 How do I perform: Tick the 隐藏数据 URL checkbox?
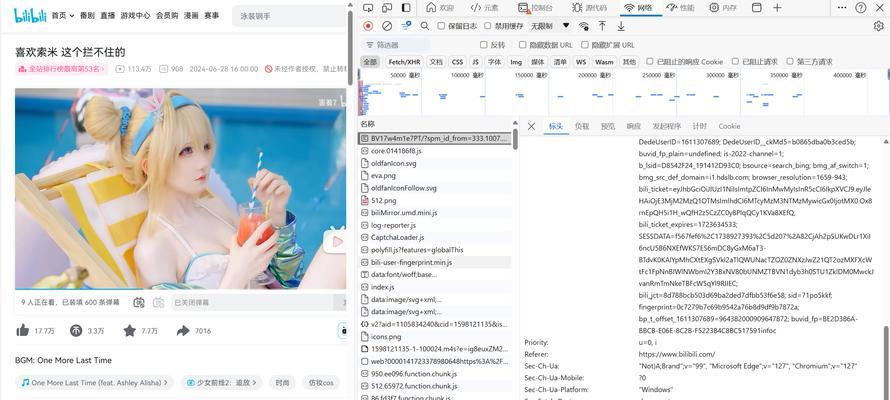click(523, 45)
